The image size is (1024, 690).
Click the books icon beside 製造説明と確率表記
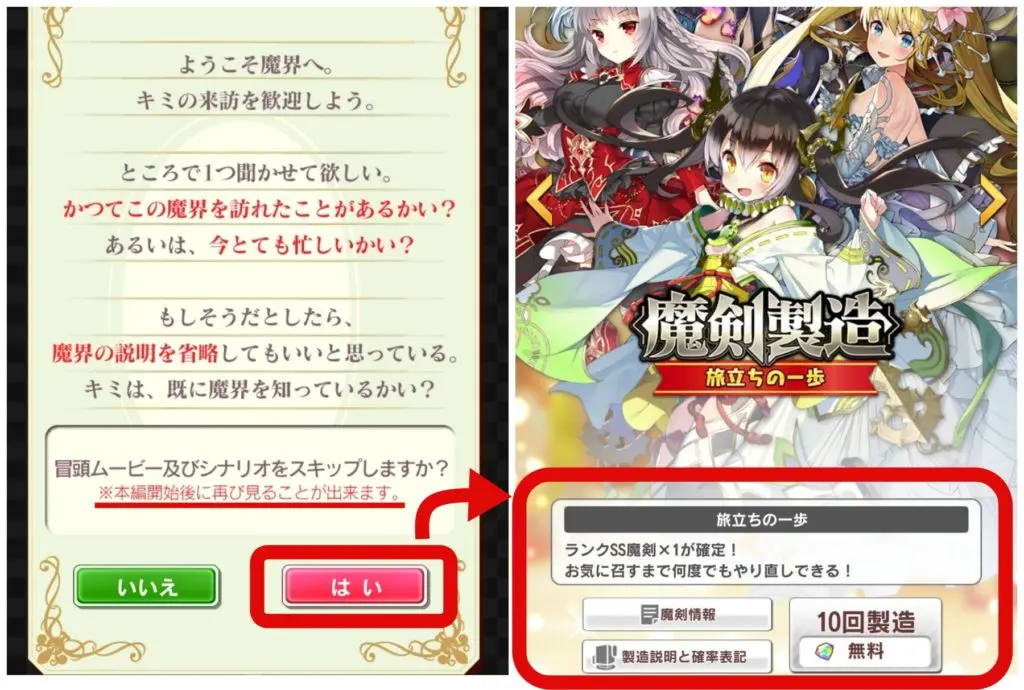(605, 656)
